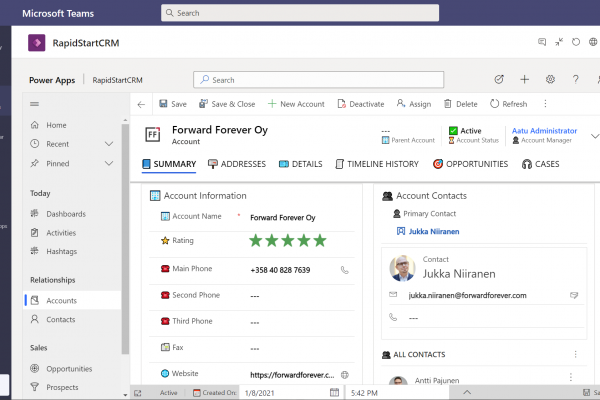Switch to the CASES tab

tap(540, 164)
